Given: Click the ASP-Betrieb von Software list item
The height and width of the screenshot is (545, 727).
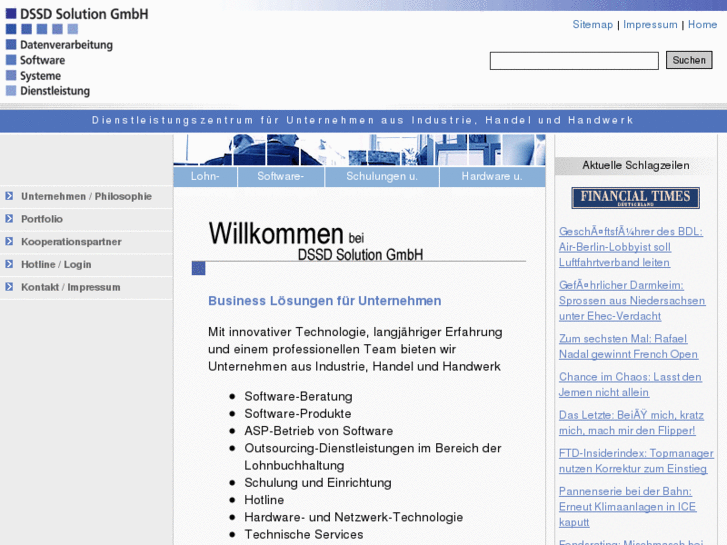Looking at the screenshot, I should tap(319, 431).
